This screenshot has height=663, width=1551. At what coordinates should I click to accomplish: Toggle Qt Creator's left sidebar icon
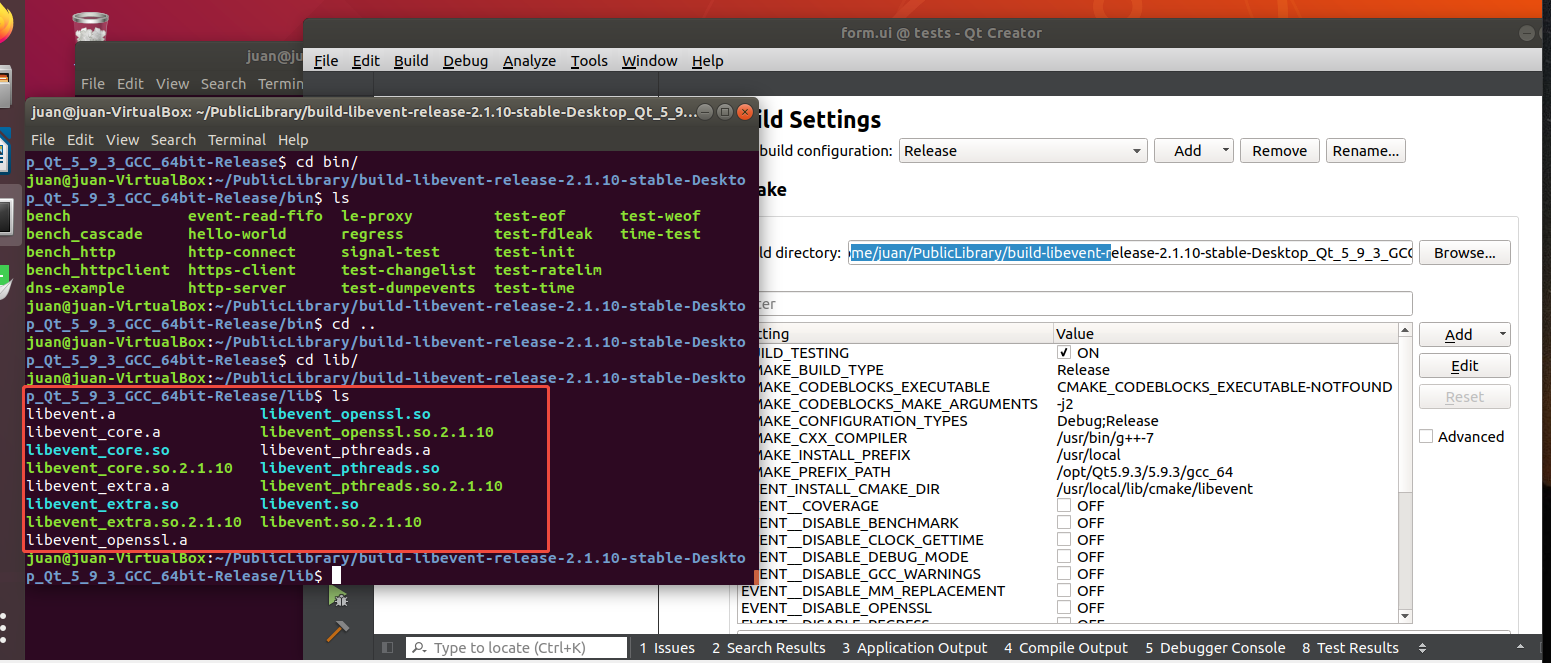pos(388,648)
